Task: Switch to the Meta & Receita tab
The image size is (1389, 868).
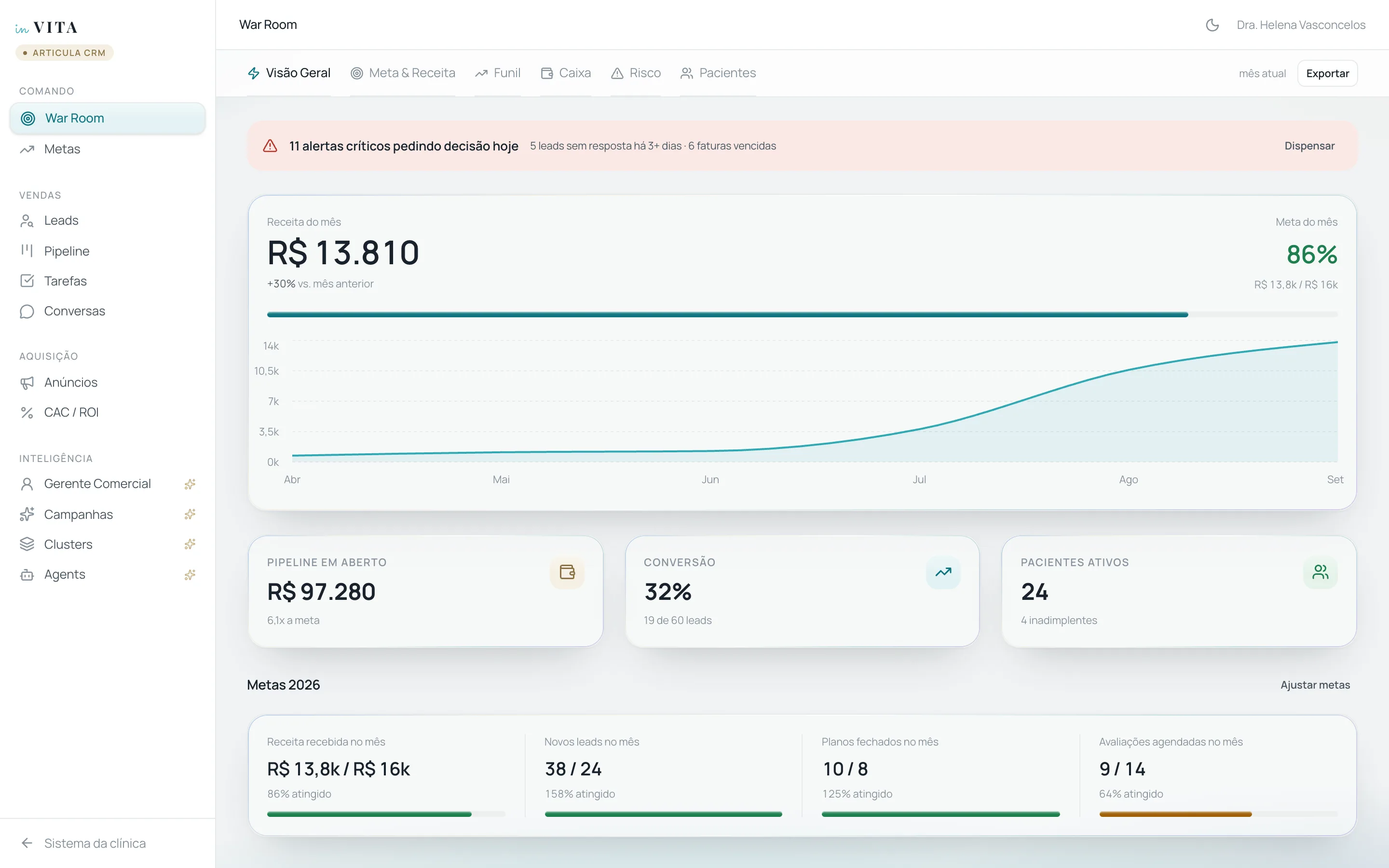Action: pos(403,73)
